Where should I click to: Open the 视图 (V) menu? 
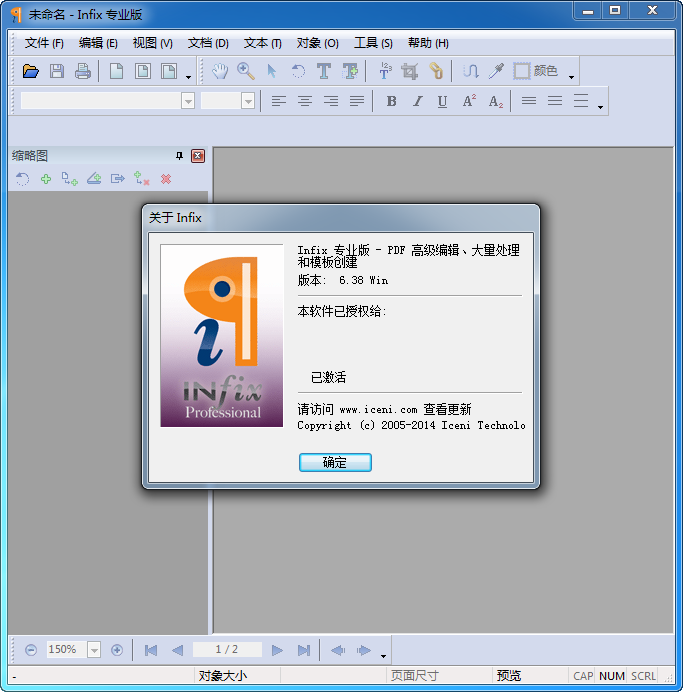pyautogui.click(x=153, y=43)
